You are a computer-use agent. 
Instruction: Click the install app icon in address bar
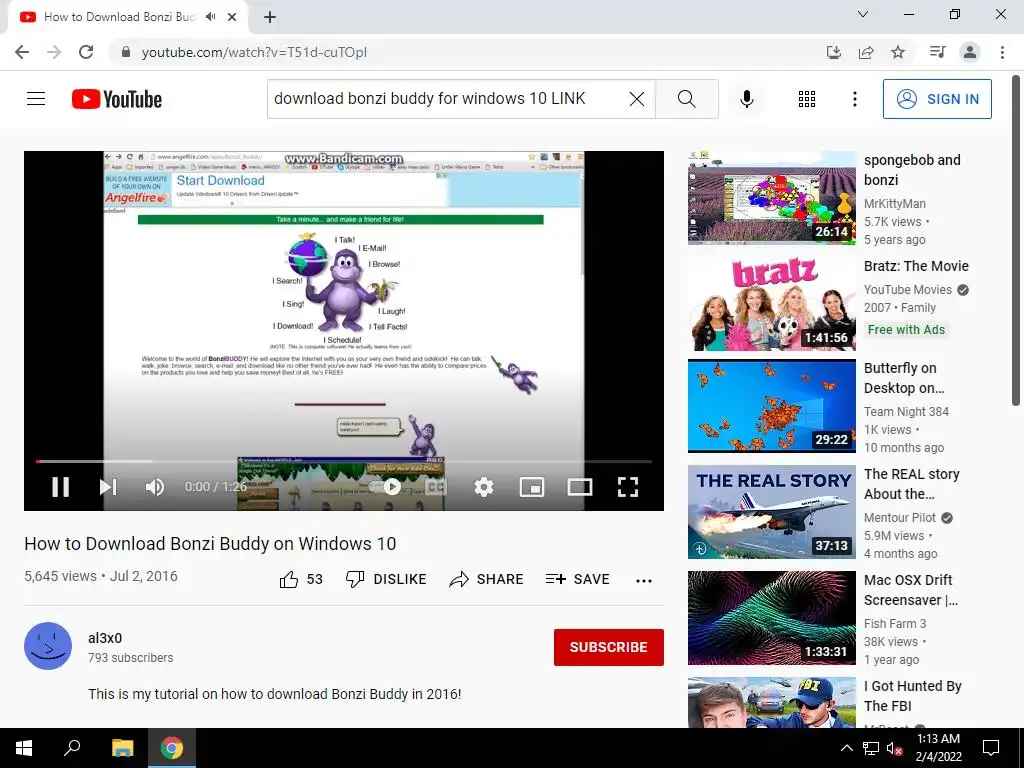834,52
